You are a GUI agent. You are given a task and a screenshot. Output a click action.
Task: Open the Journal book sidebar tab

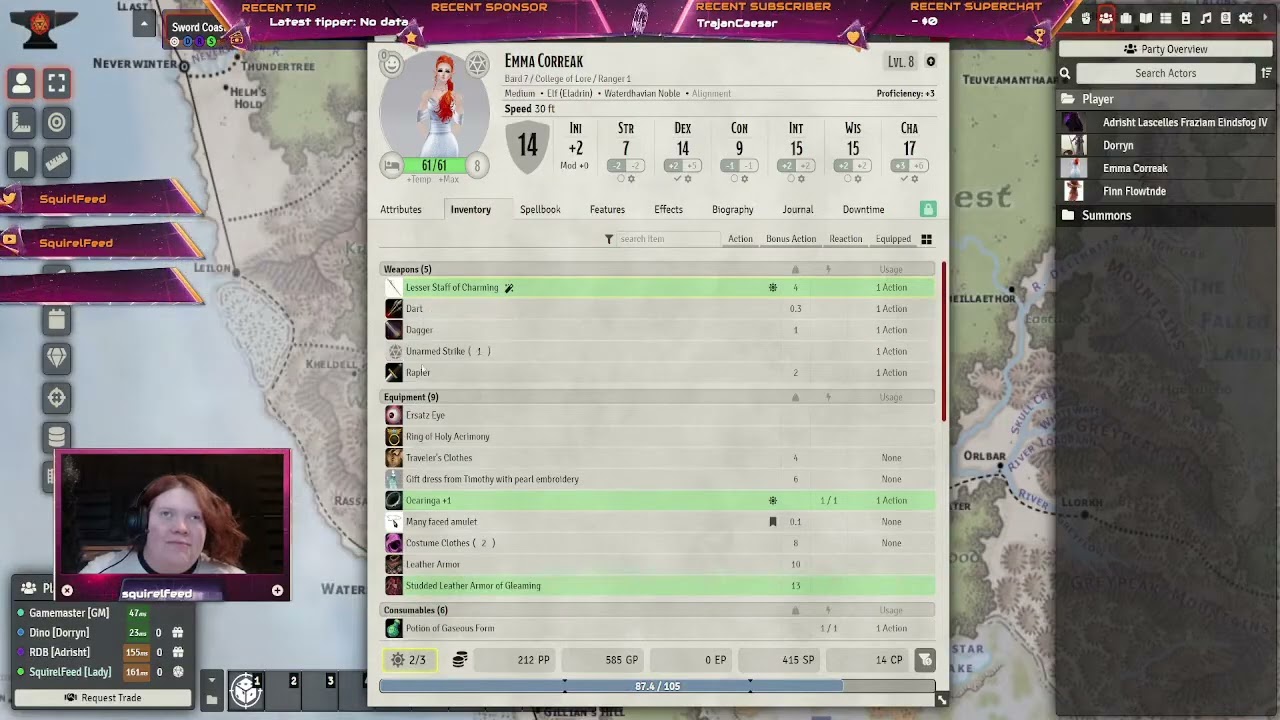point(1146,18)
